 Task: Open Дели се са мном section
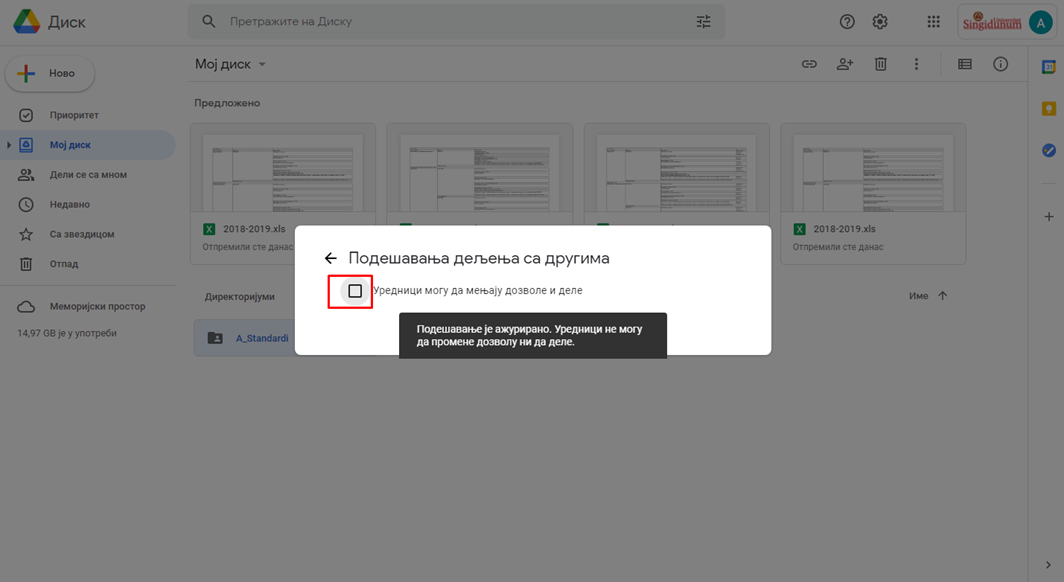coord(88,175)
